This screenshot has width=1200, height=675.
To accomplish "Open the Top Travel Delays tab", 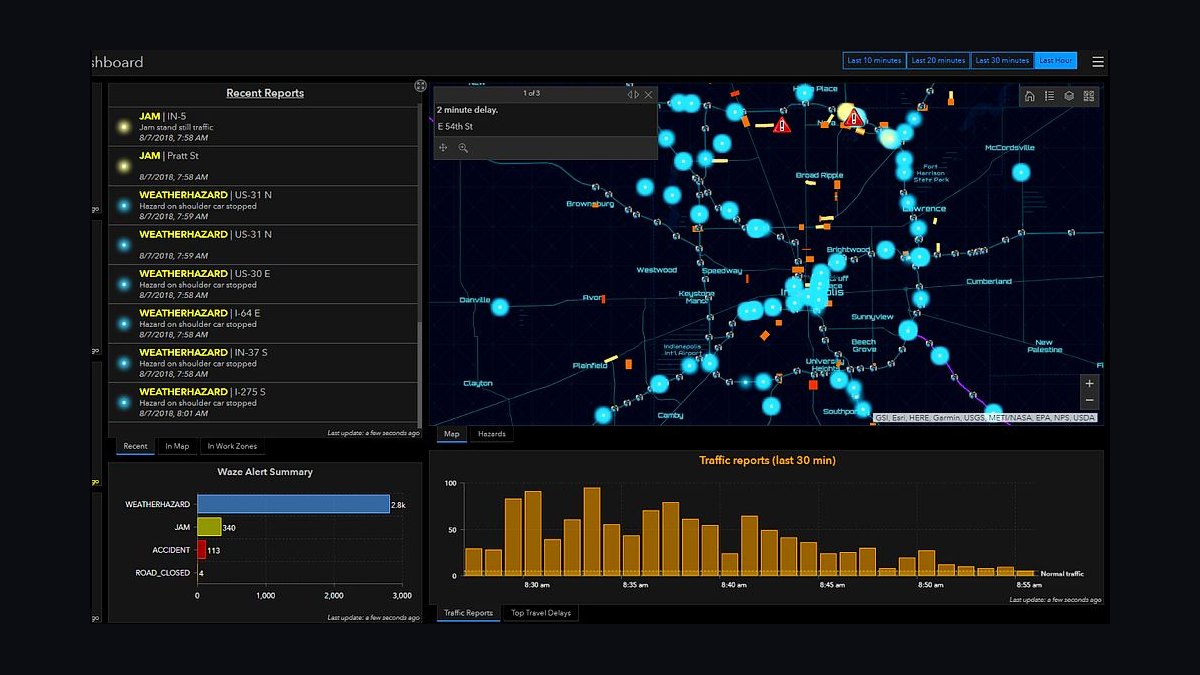I will tap(541, 613).
